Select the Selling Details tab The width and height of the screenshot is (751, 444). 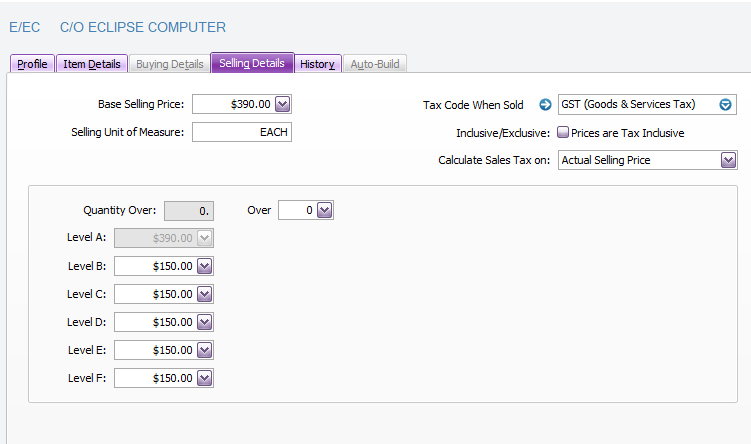[252, 64]
